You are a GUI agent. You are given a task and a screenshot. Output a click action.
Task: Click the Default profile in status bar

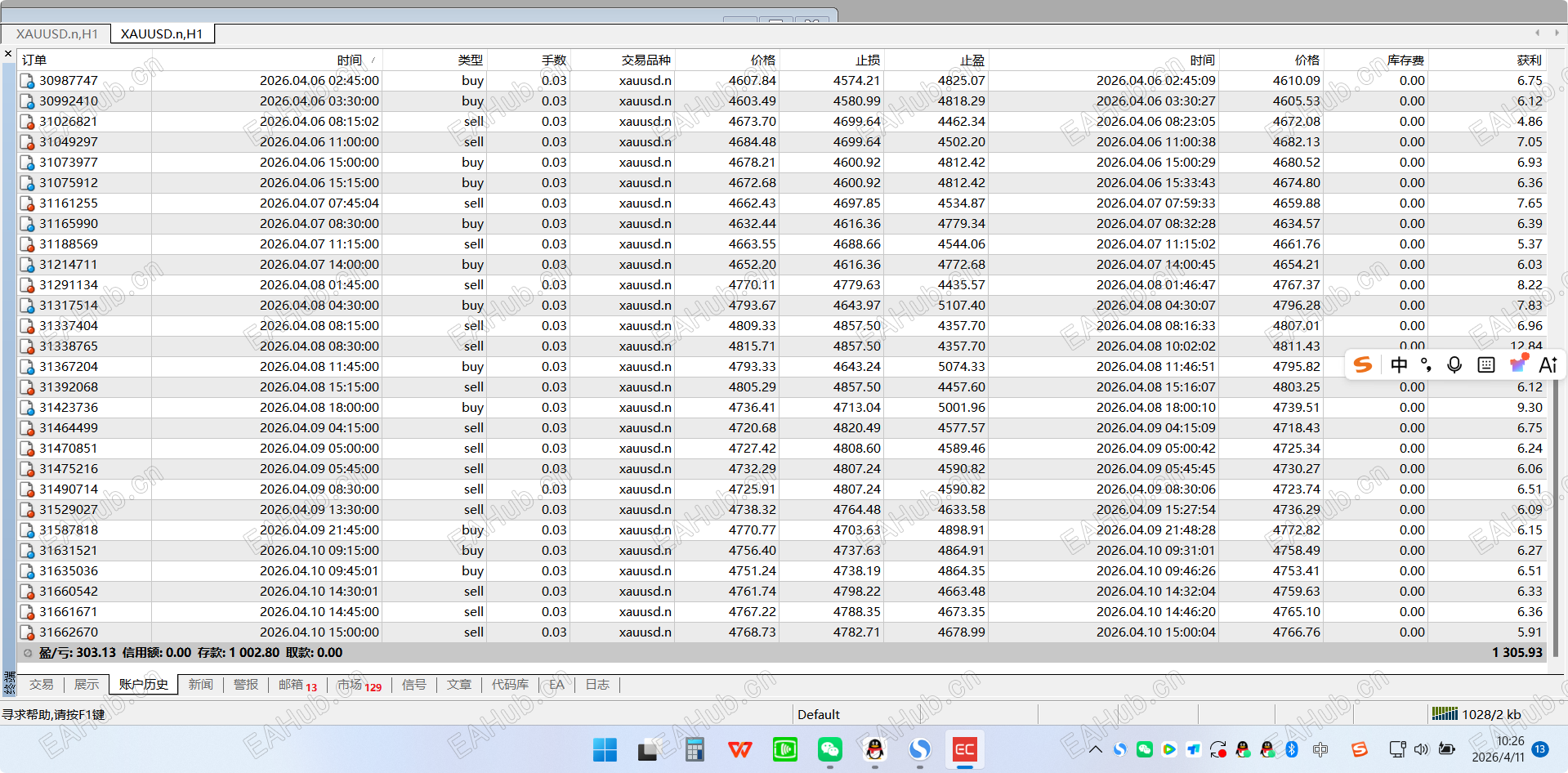click(819, 714)
